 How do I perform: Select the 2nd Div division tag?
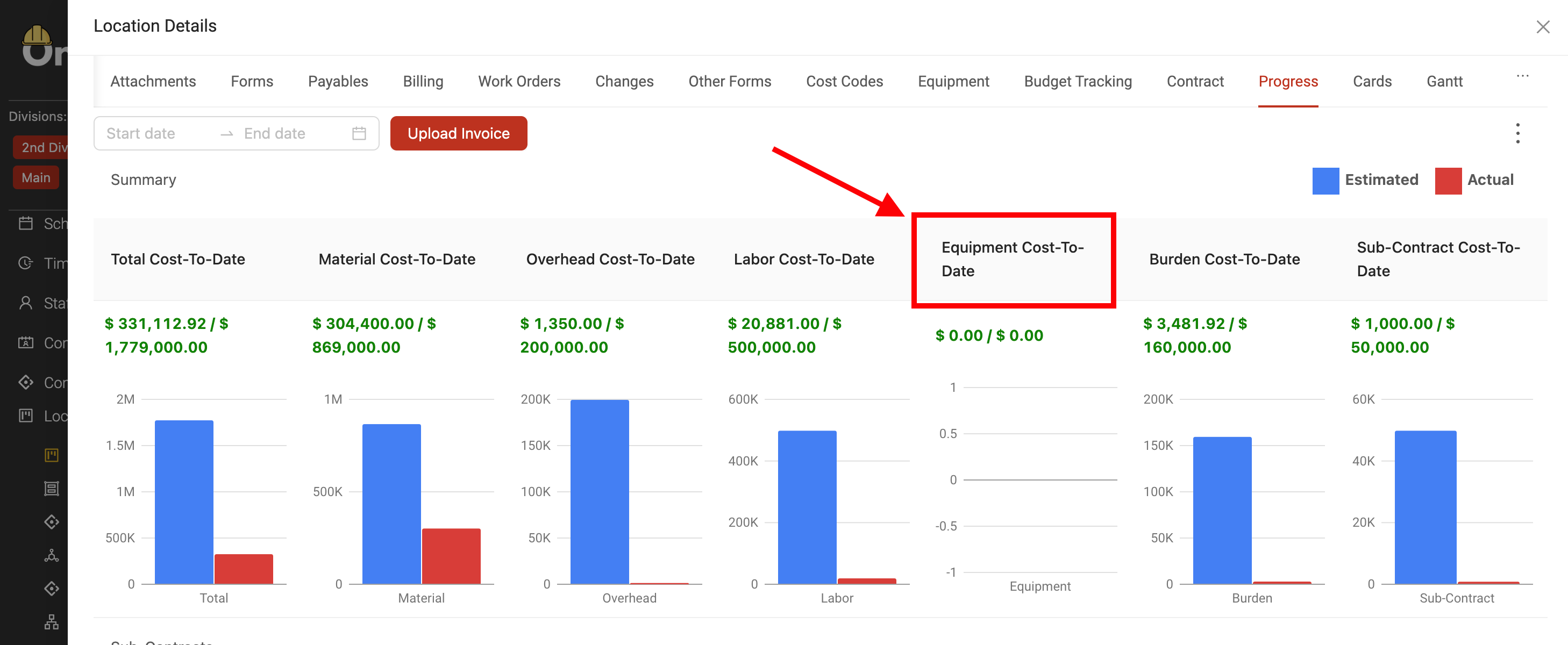[x=40, y=147]
